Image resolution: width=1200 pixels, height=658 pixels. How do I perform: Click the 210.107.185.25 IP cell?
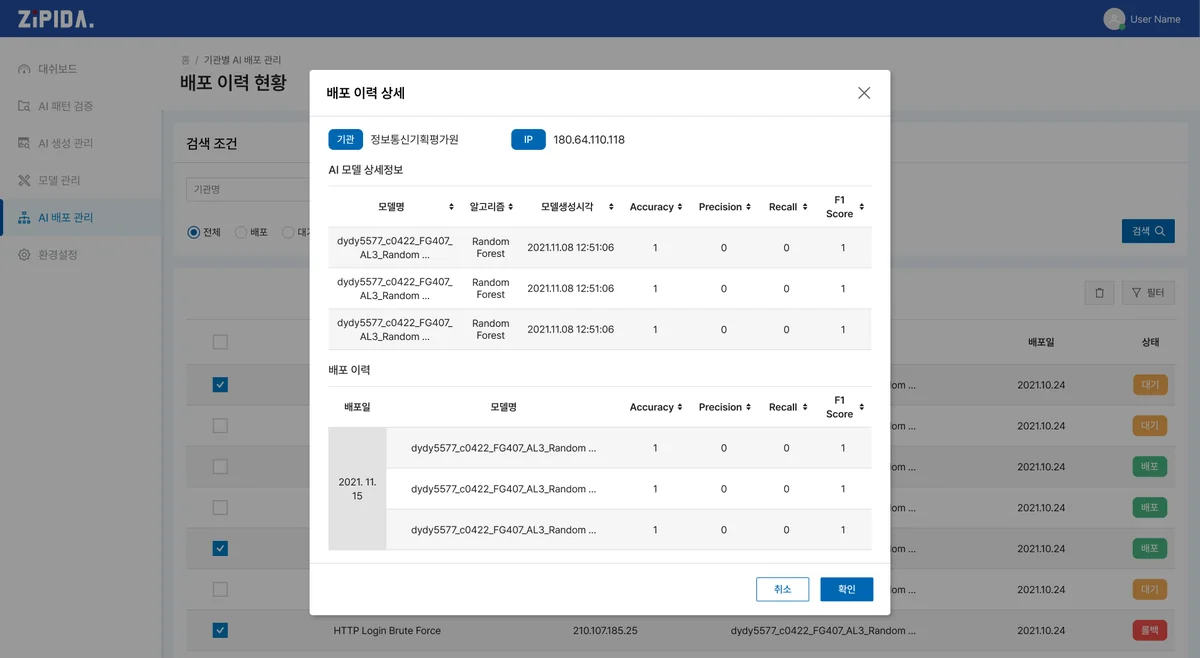pos(605,631)
